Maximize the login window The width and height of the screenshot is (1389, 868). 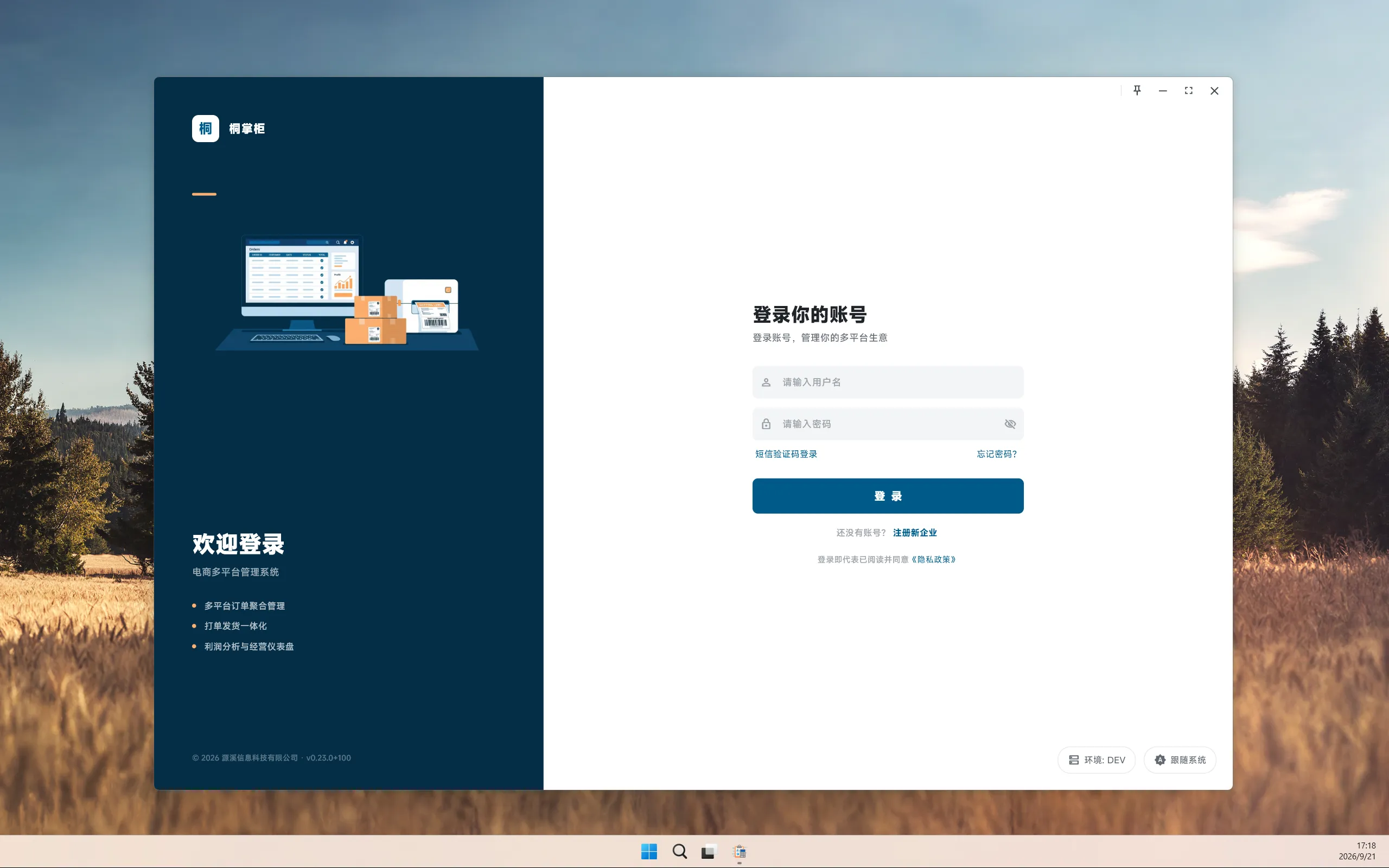click(1189, 91)
